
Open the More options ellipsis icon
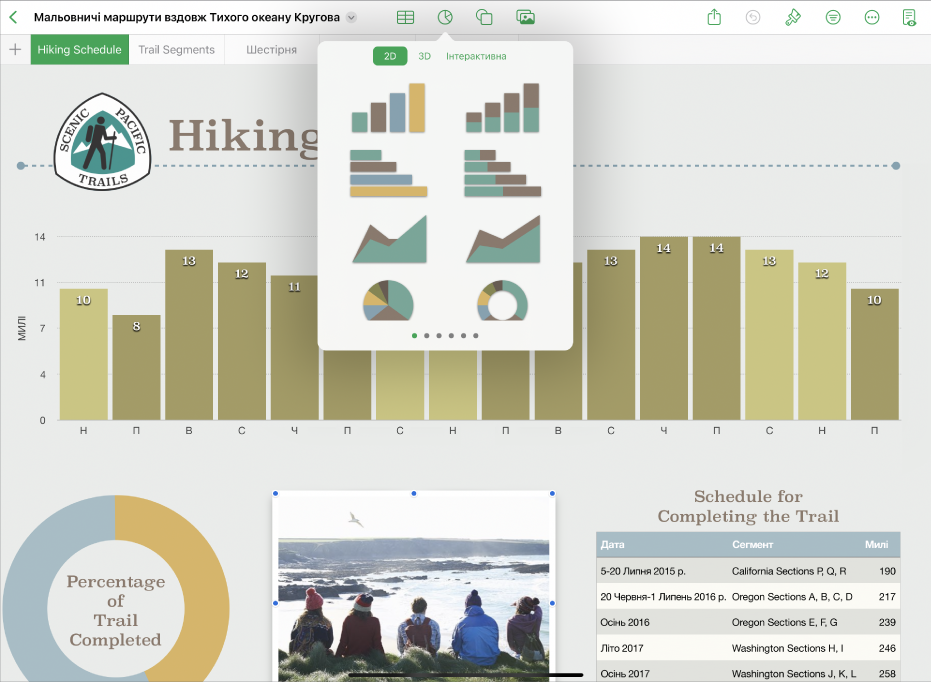(872, 18)
